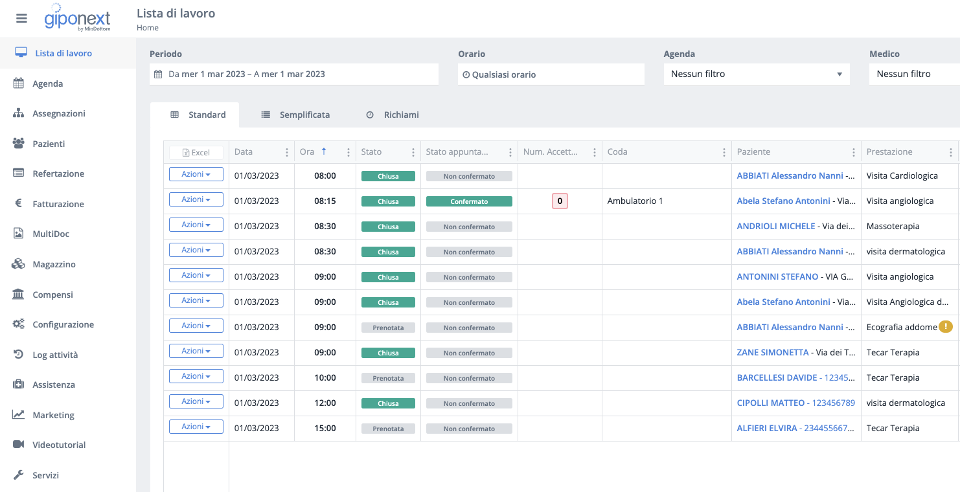Open Prestazione column options menu
960x492 pixels.
click(951, 152)
